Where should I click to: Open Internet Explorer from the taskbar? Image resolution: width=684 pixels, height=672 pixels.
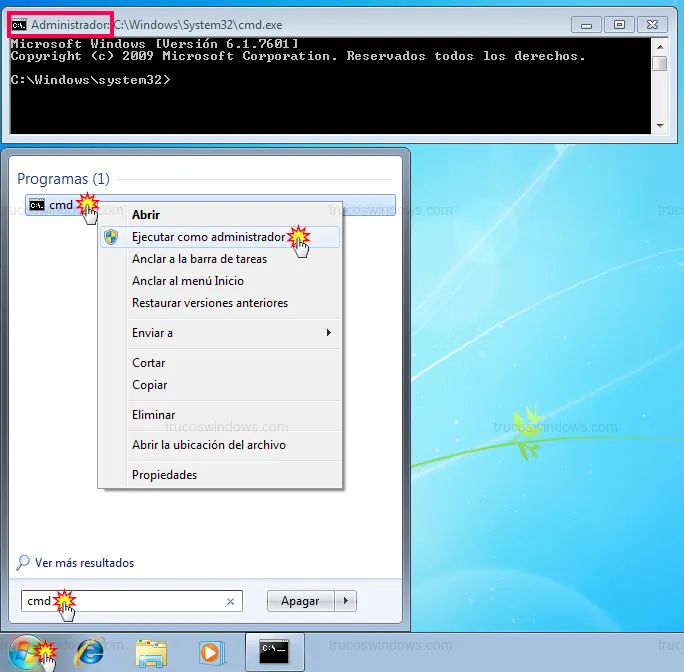pyautogui.click(x=90, y=652)
